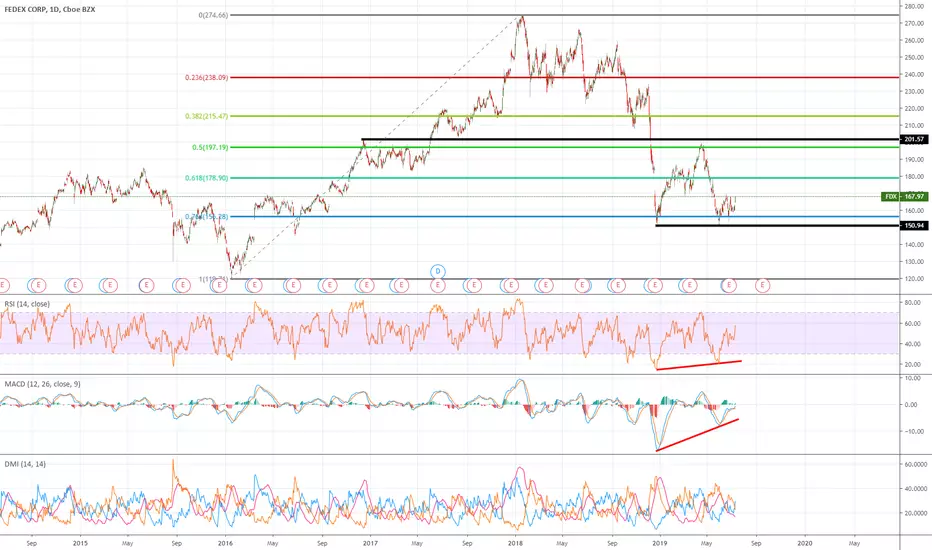This screenshot has height=550, width=932.
Task: Select the 0(274.66) Fibonacci level label
Action: 213,15
